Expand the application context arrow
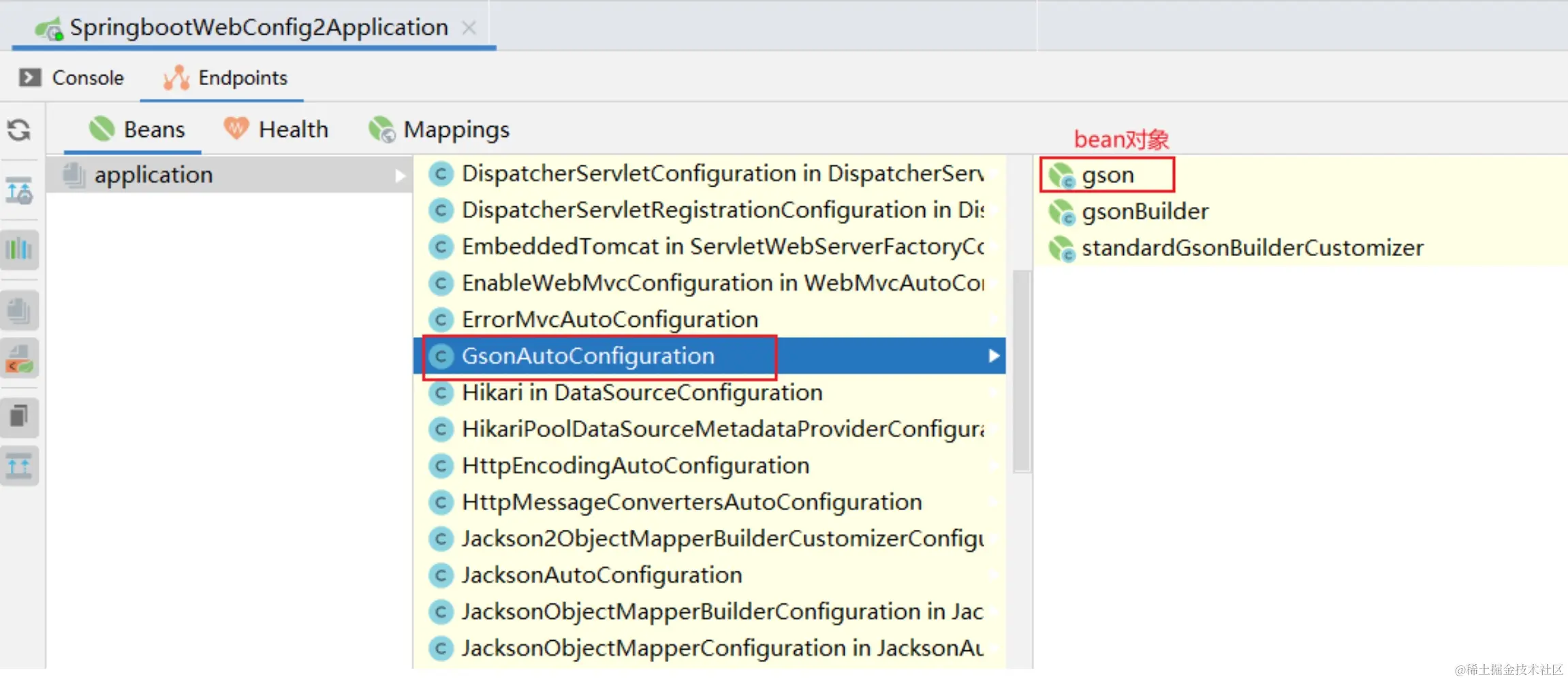The width and height of the screenshot is (1568, 681). tap(400, 176)
